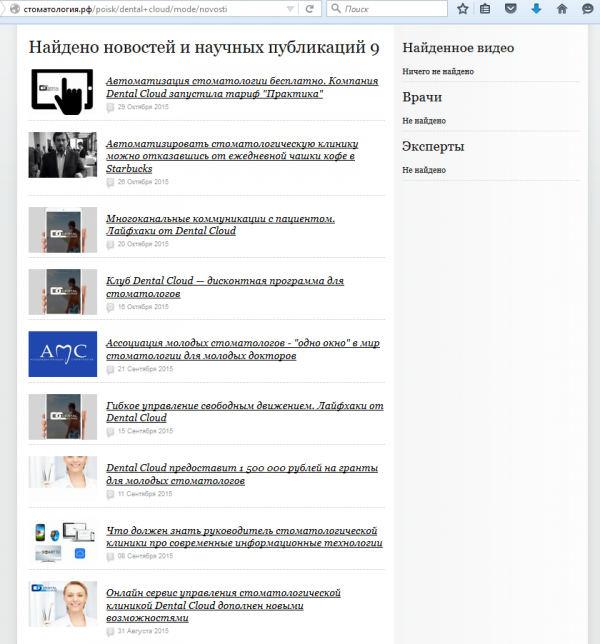This screenshot has width=600, height=644.
Task: Click the Найдено новостей results heading
Action: pyautogui.click(x=204, y=47)
